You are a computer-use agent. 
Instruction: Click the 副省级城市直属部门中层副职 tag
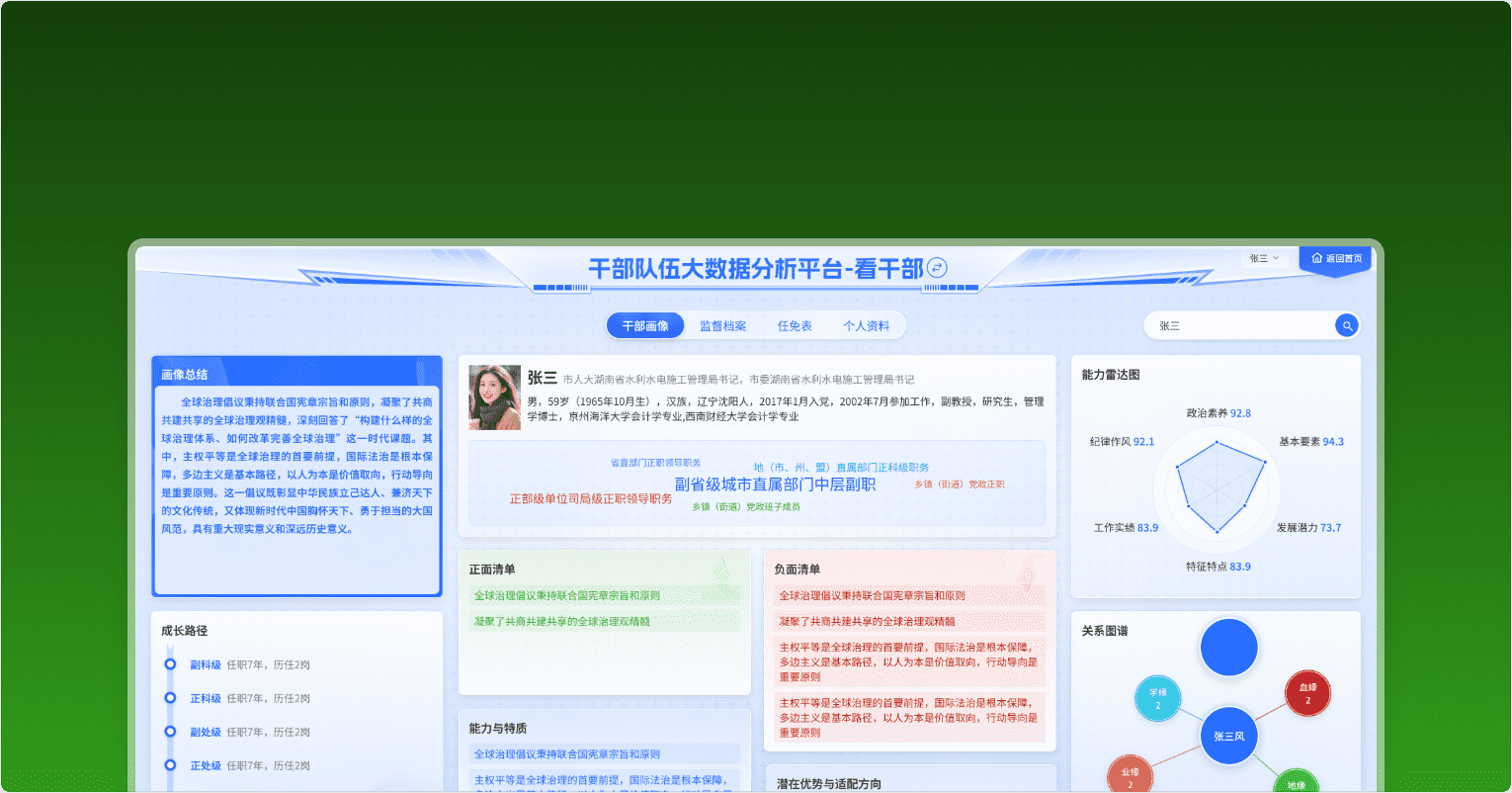pos(775,485)
